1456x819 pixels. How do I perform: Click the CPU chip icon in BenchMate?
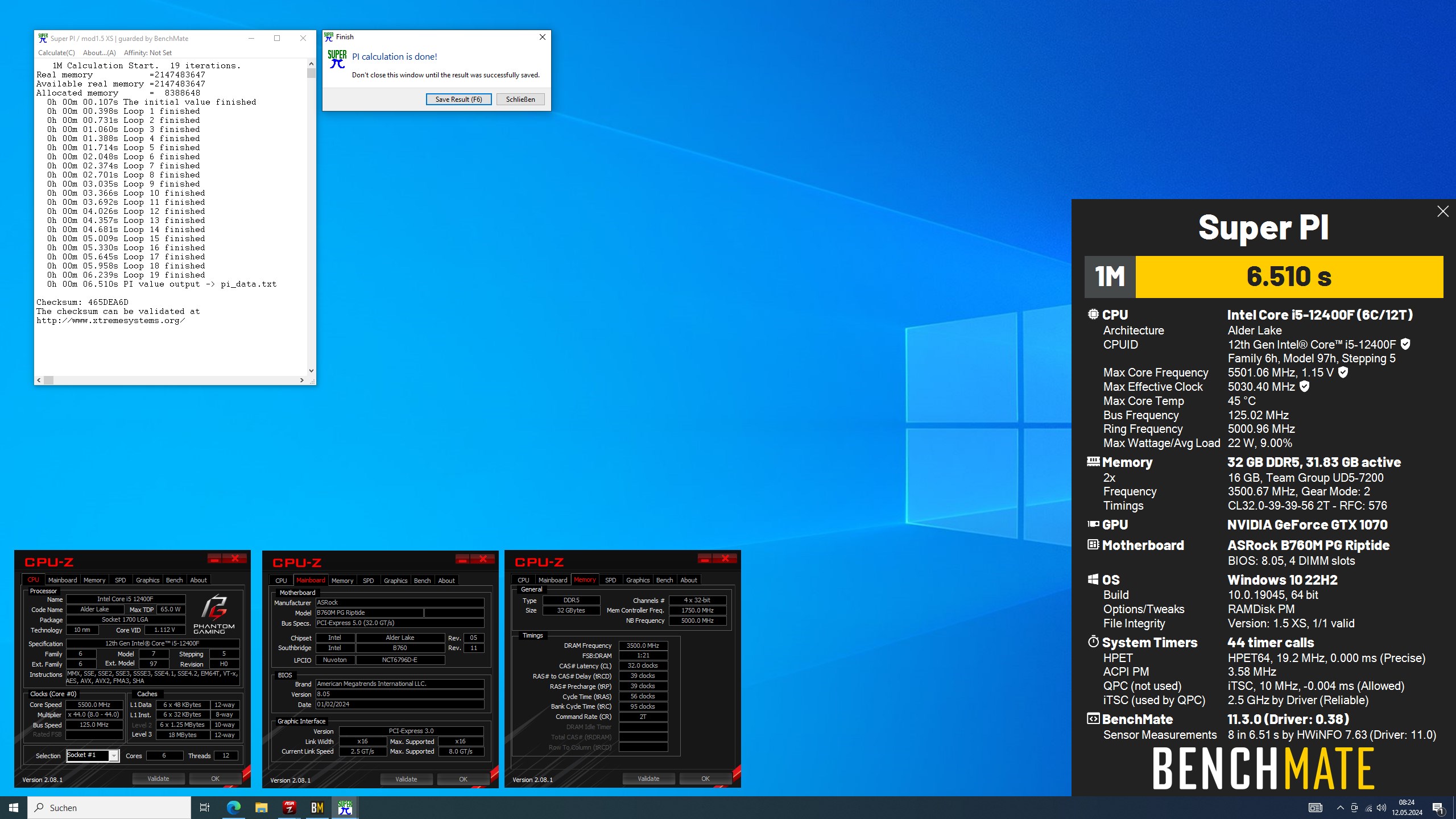(x=1093, y=314)
